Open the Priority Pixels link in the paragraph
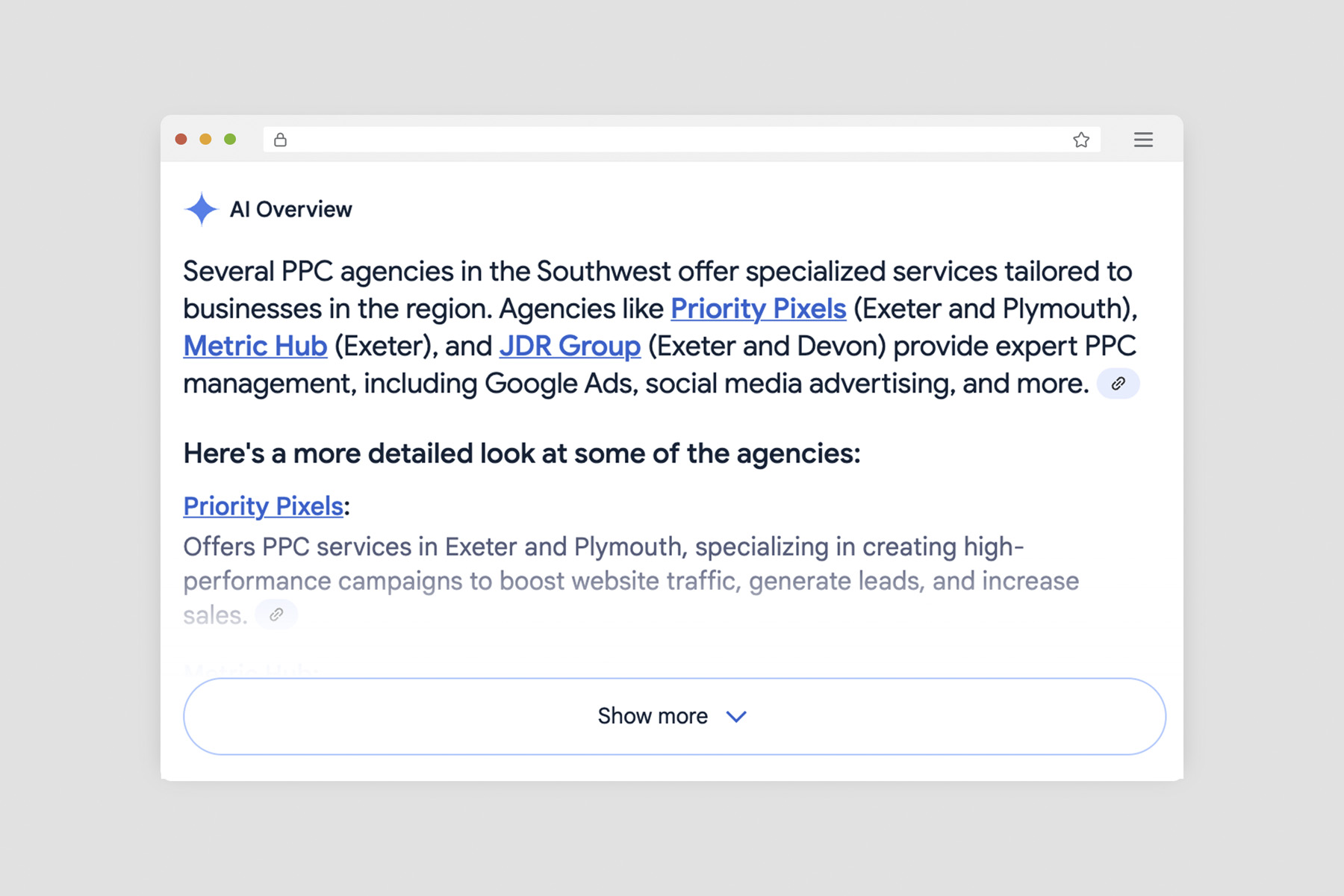 (758, 308)
